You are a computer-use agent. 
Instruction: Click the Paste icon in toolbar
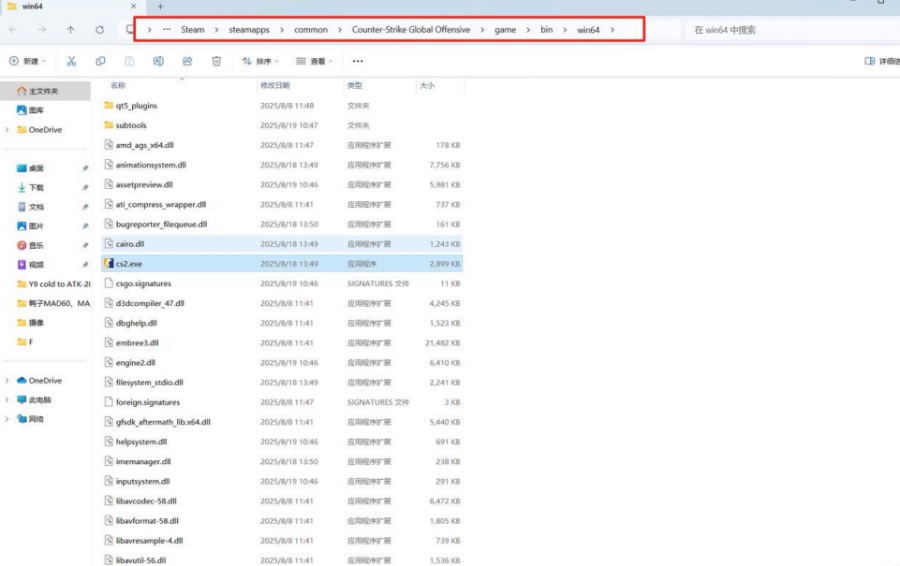tap(129, 61)
